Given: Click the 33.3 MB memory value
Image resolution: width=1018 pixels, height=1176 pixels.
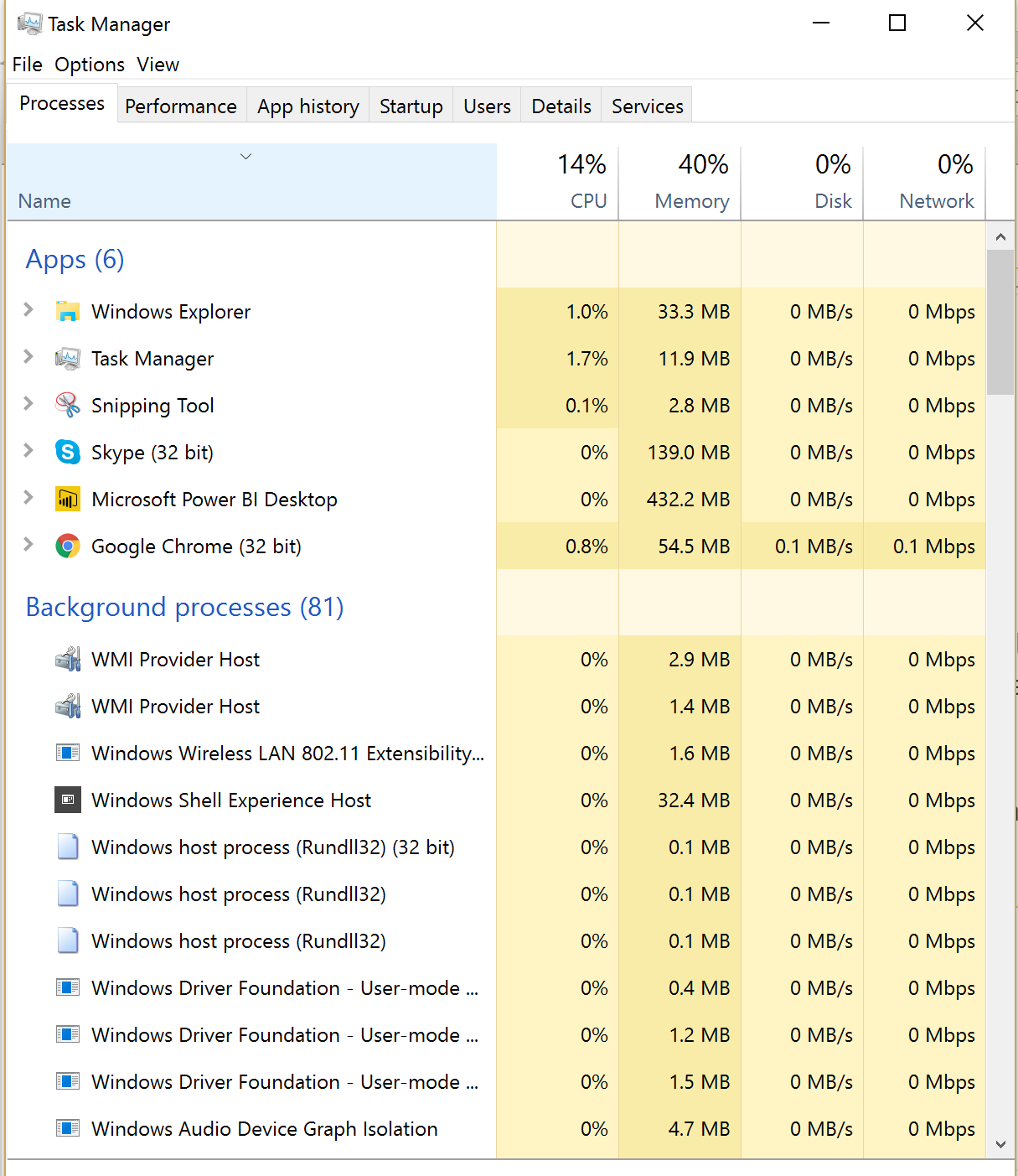Looking at the screenshot, I should [x=694, y=312].
